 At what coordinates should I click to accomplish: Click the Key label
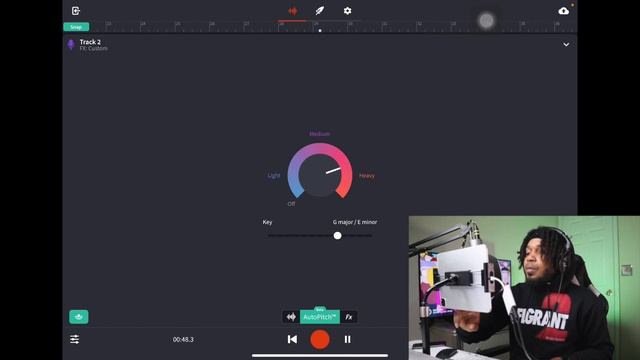(267, 222)
